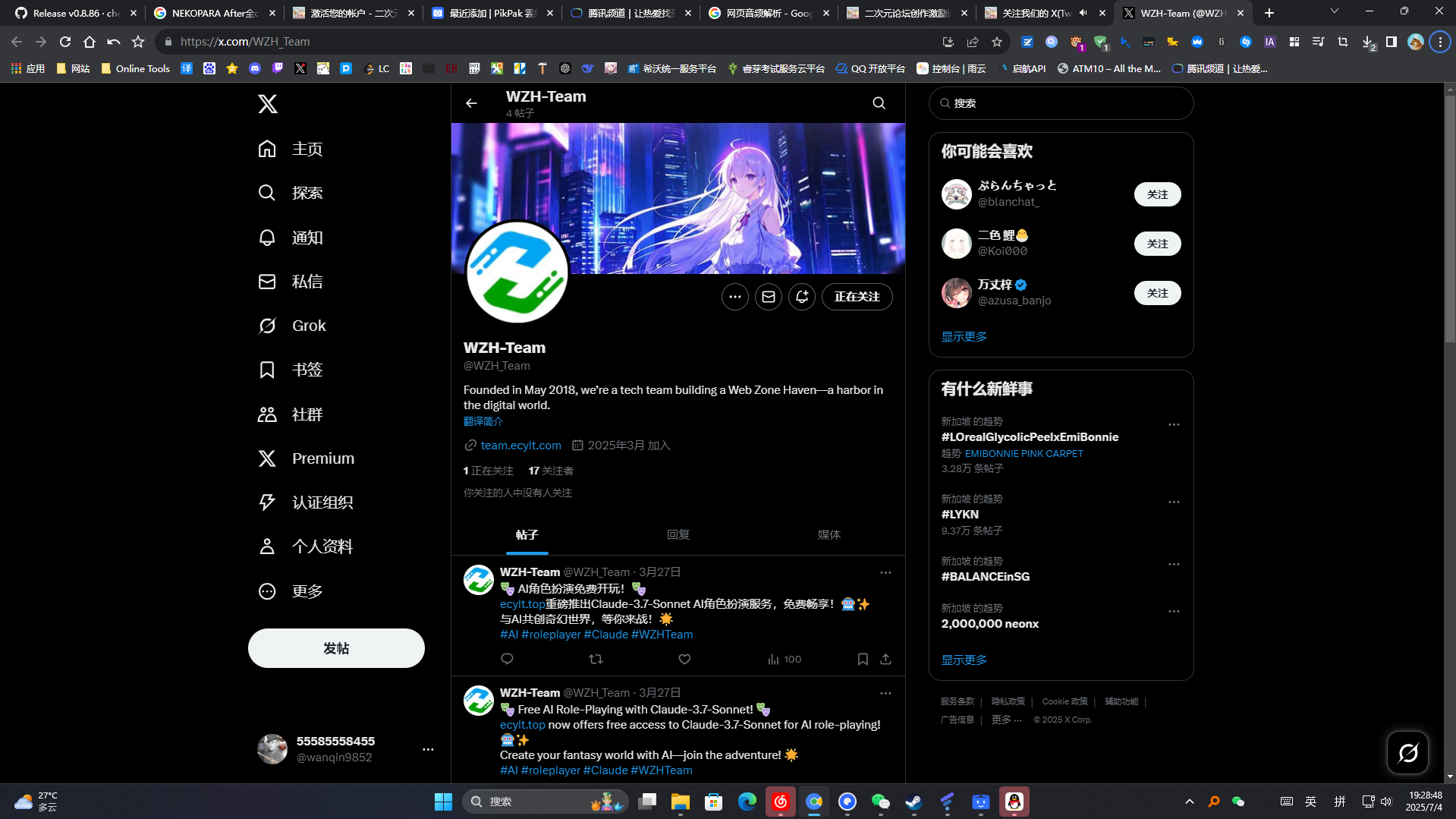Like the first AI角色扮演 post
This screenshot has height=819, width=1456.
pos(684,659)
